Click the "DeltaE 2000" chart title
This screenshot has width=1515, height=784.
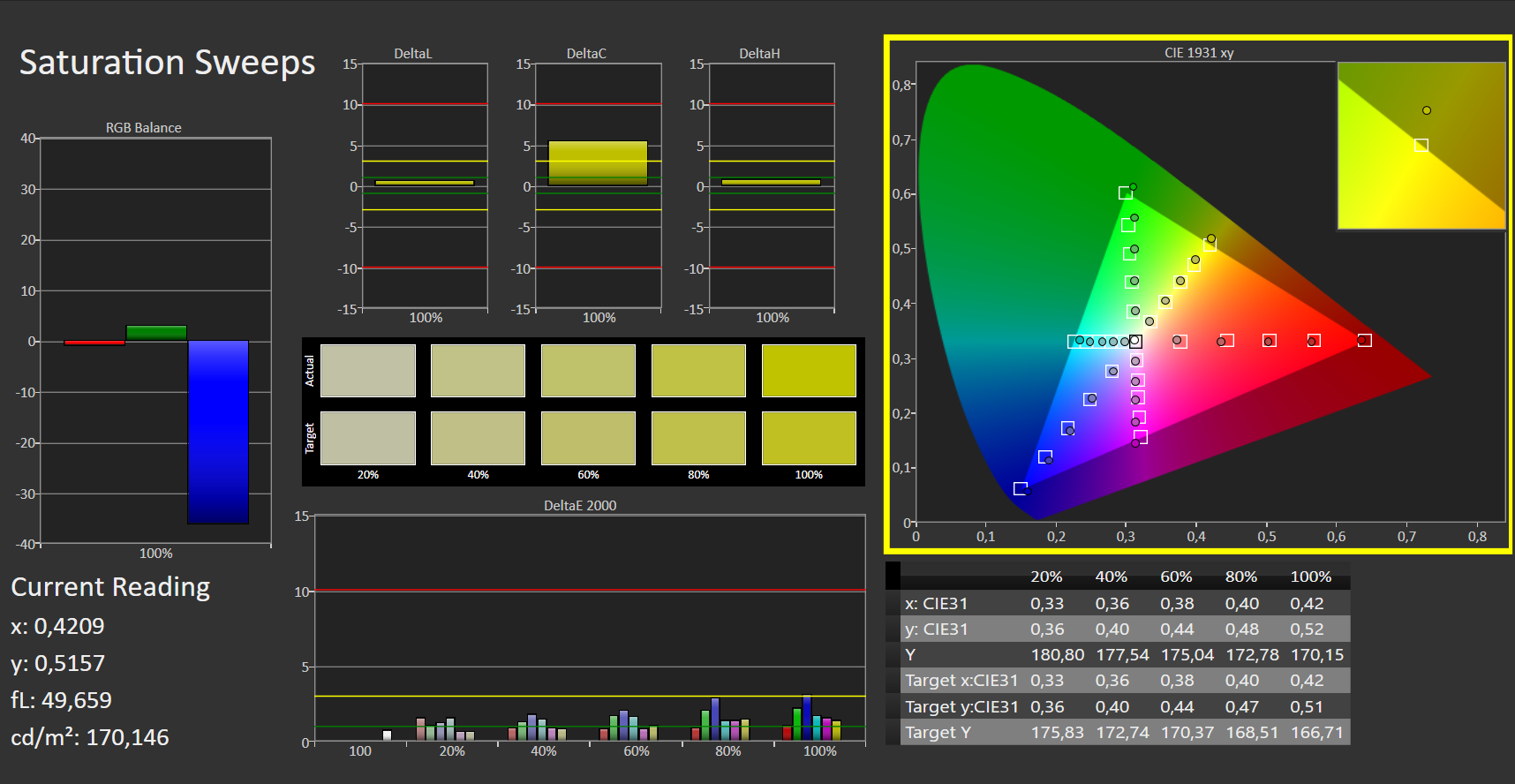580,506
